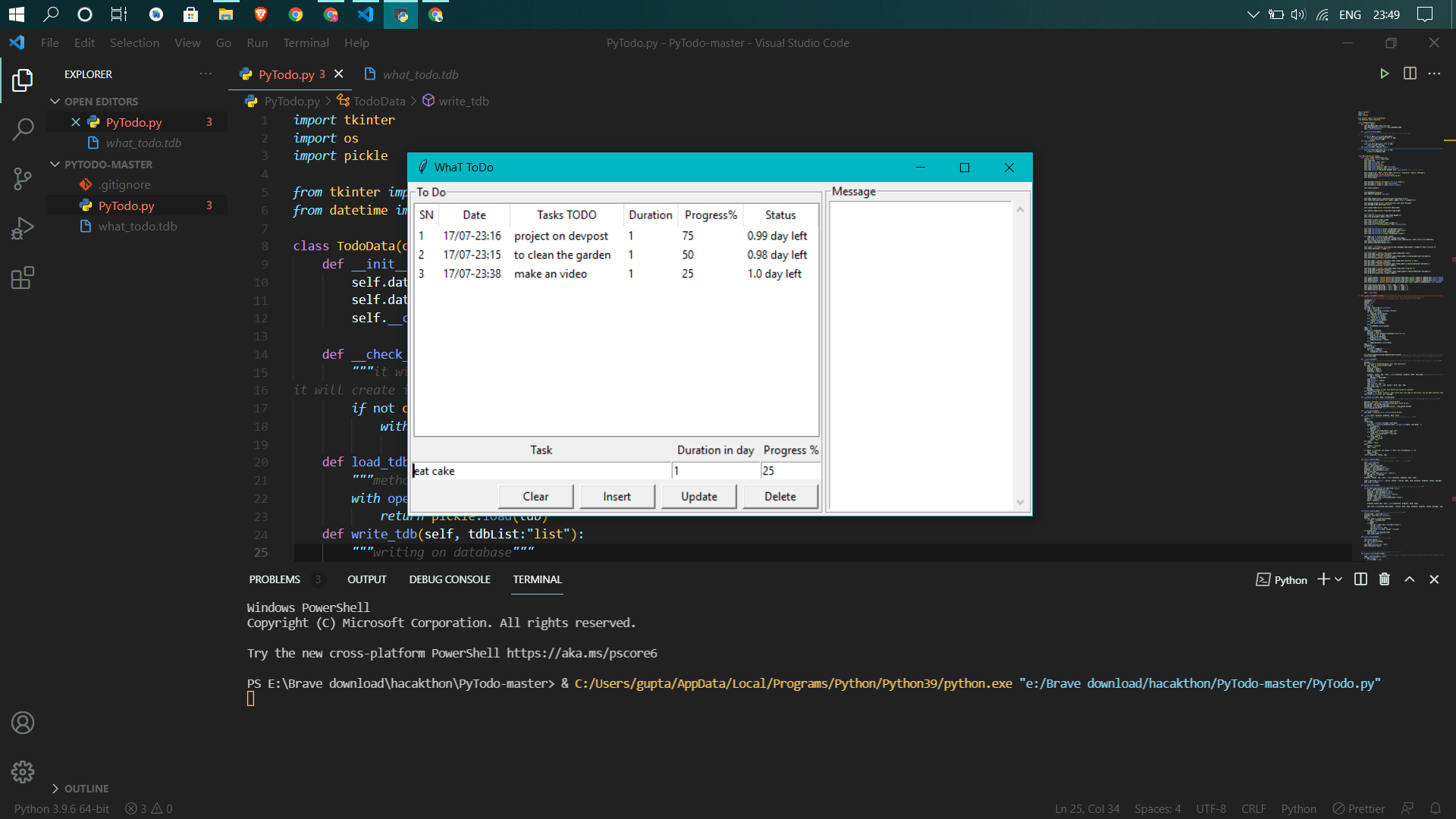
Task: Maximize terminal panel with up chevron
Action: pyautogui.click(x=1409, y=579)
